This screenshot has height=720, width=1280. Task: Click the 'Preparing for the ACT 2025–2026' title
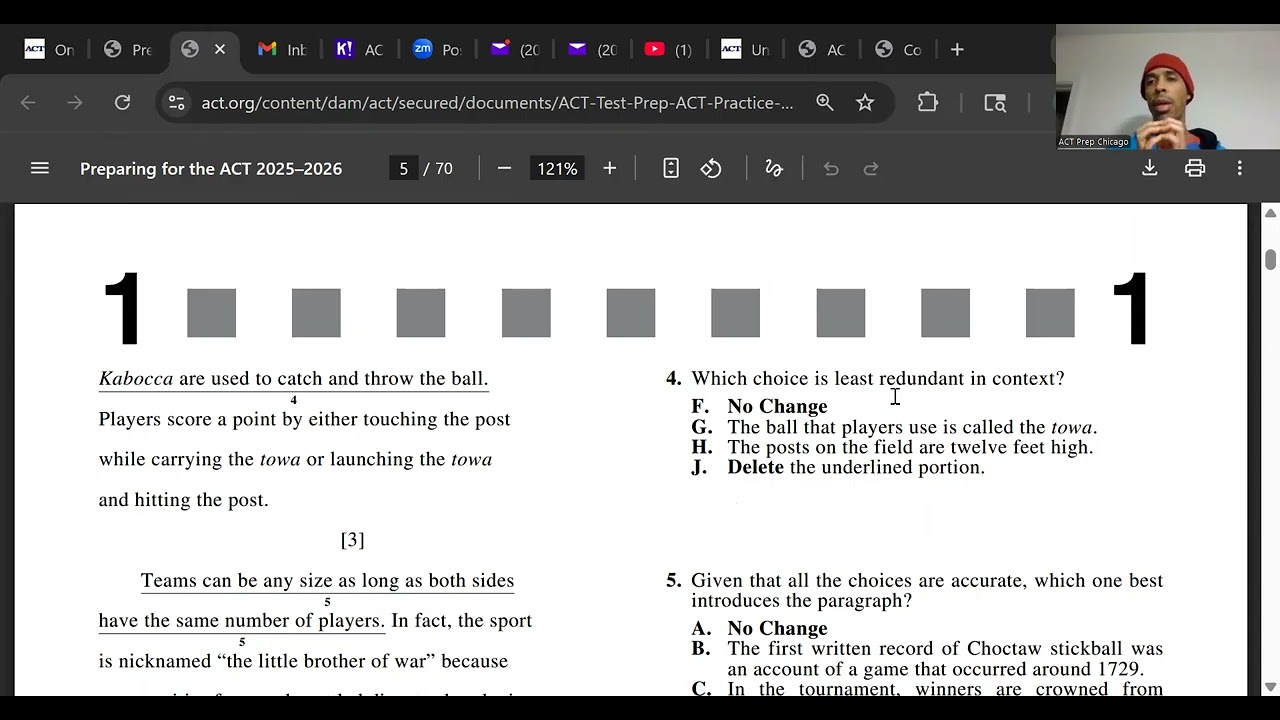coord(211,168)
